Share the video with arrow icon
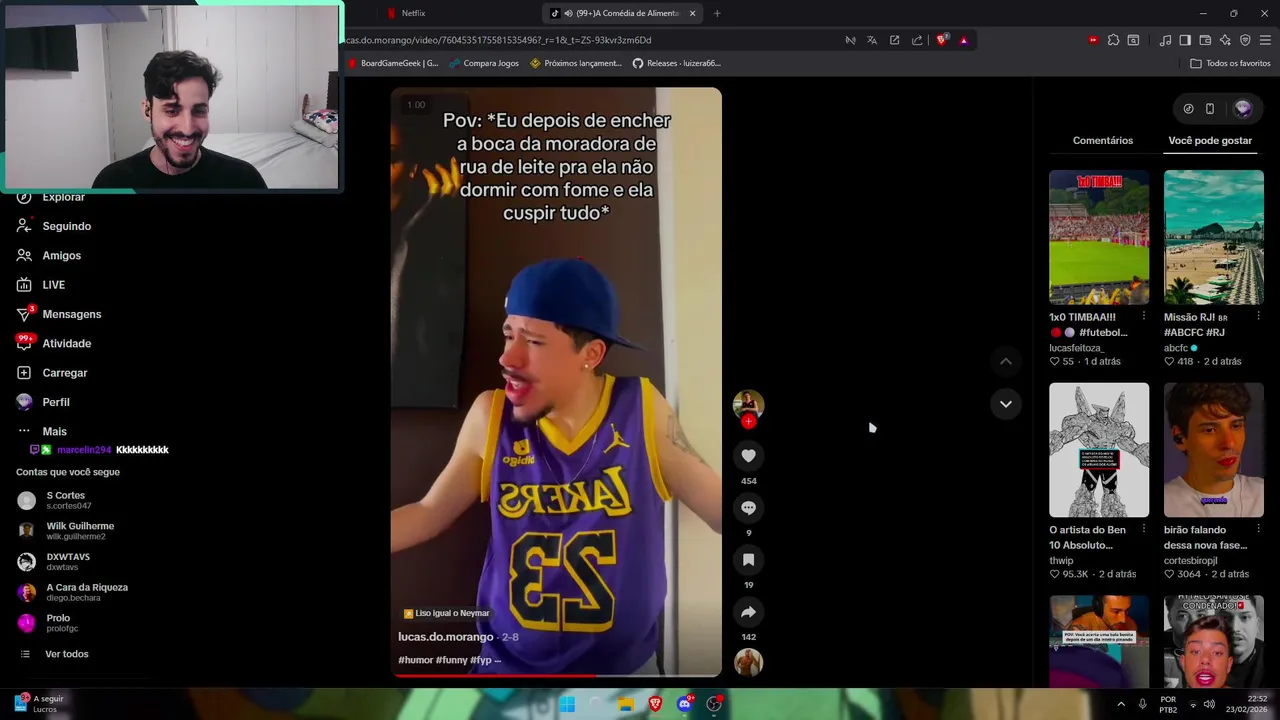This screenshot has width=1280, height=720. point(748,612)
